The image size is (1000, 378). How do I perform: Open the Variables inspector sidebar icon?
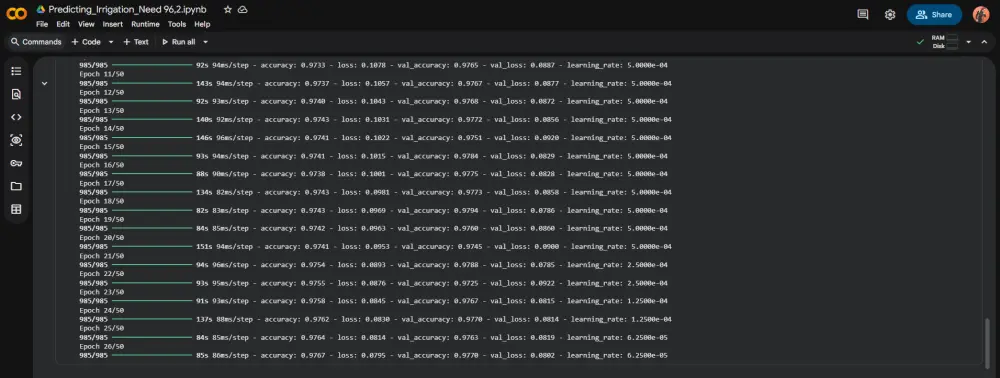pos(17,140)
